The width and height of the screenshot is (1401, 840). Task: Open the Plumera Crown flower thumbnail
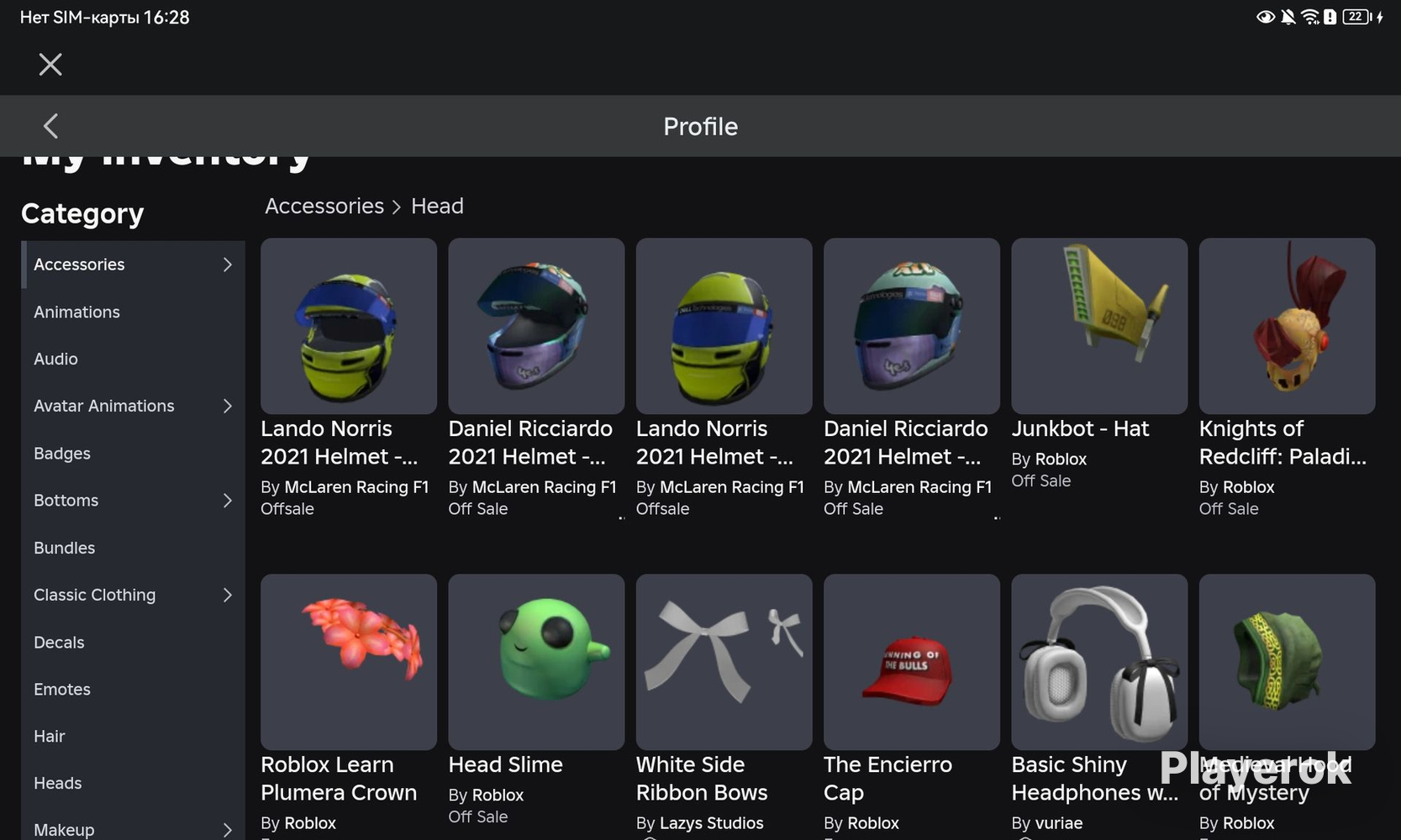(349, 662)
